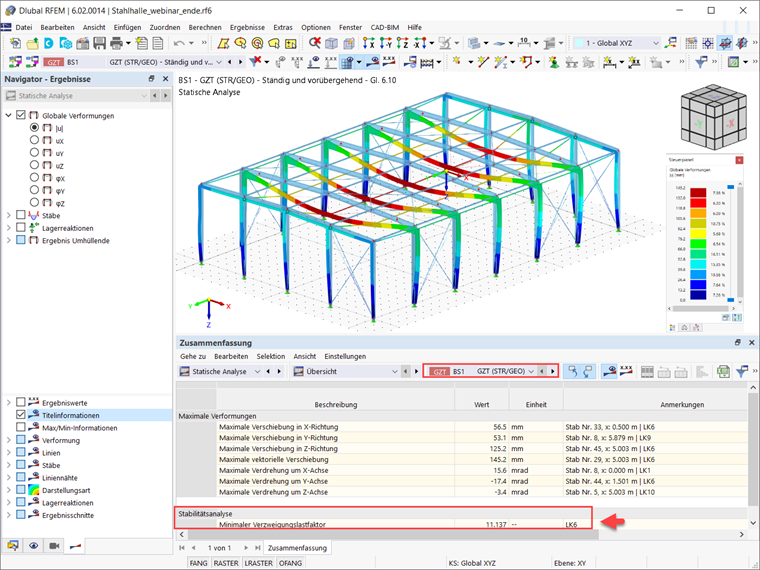Screen dimensions: 760x570
Task: Toggle the LRASTER status bar button
Action: tap(258, 563)
